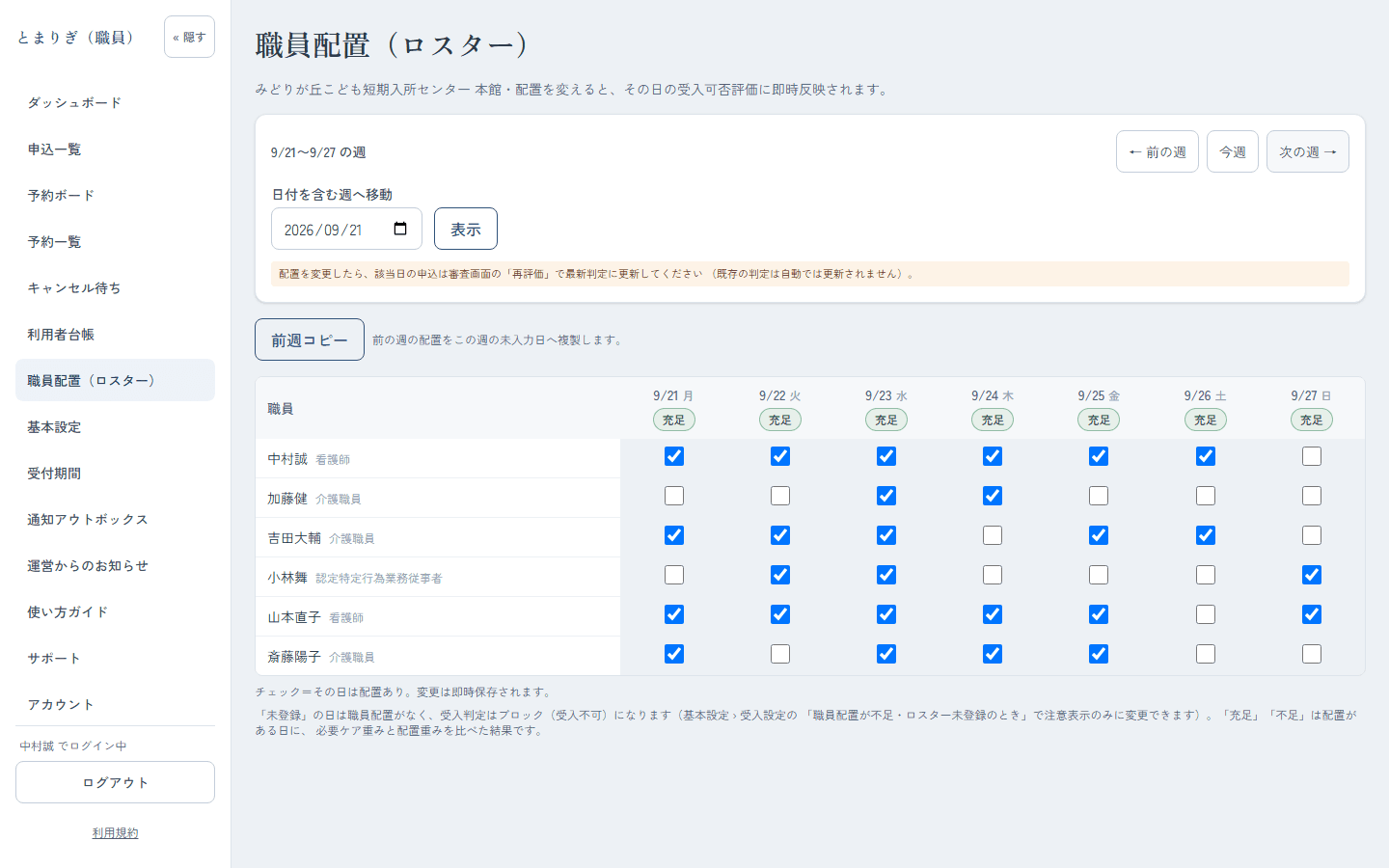
Task: Click the 9/21〜9/27 の週 label
Action: coord(318,152)
